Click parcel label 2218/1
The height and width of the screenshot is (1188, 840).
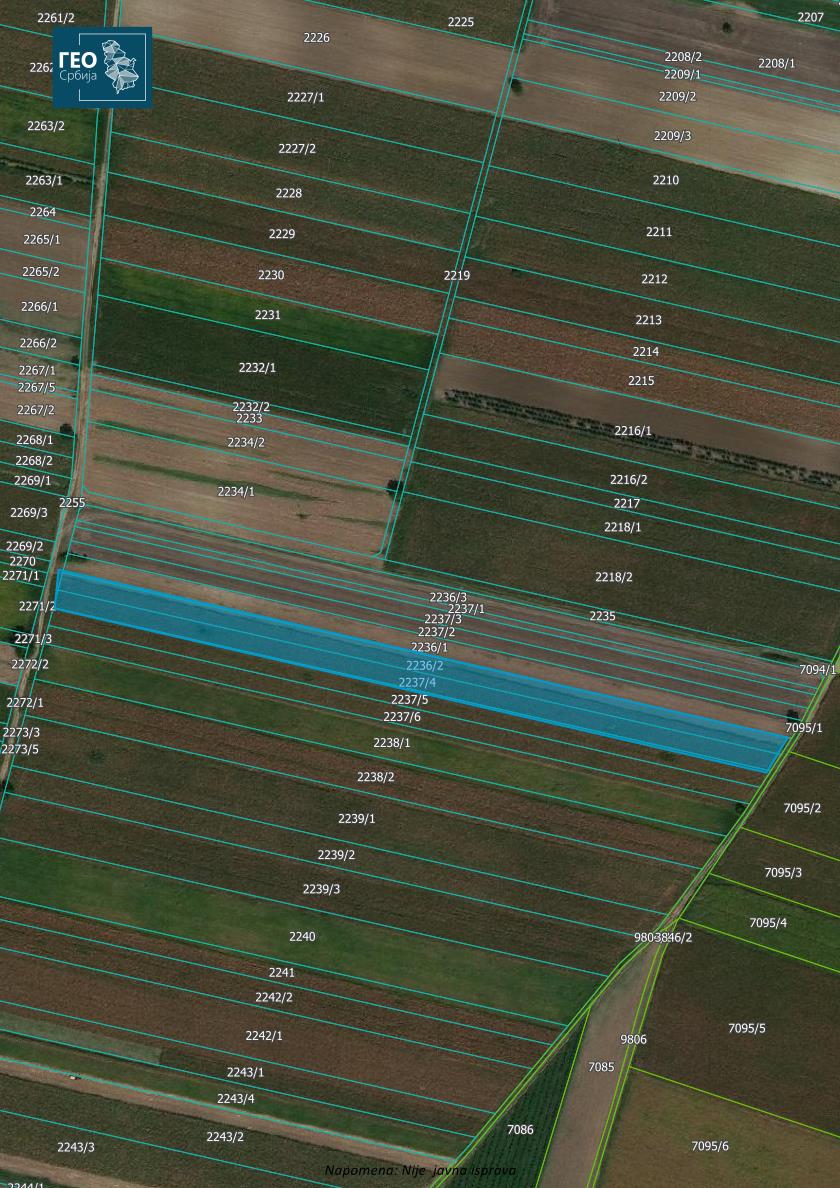click(623, 526)
